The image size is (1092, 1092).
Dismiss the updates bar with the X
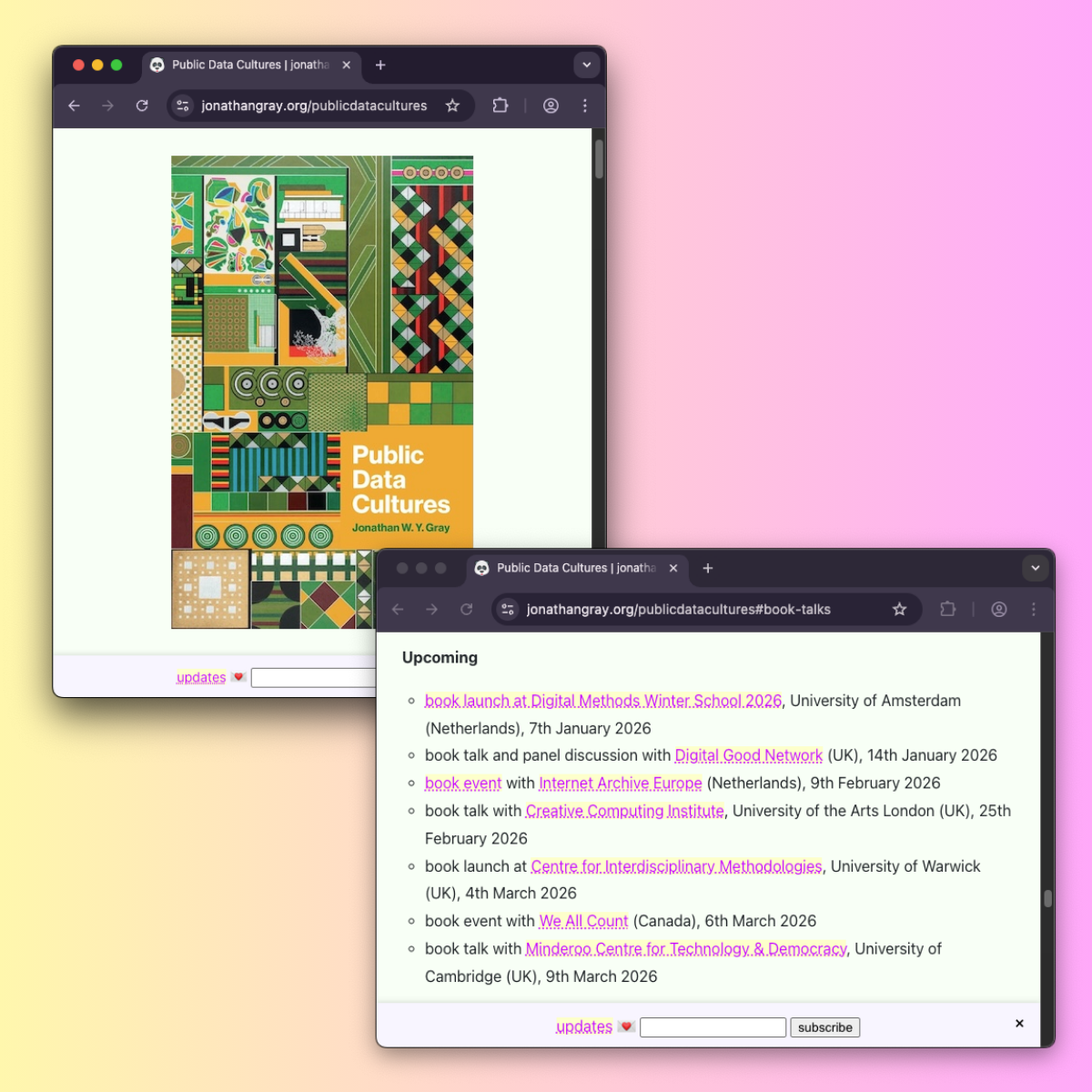pos(1019,1024)
